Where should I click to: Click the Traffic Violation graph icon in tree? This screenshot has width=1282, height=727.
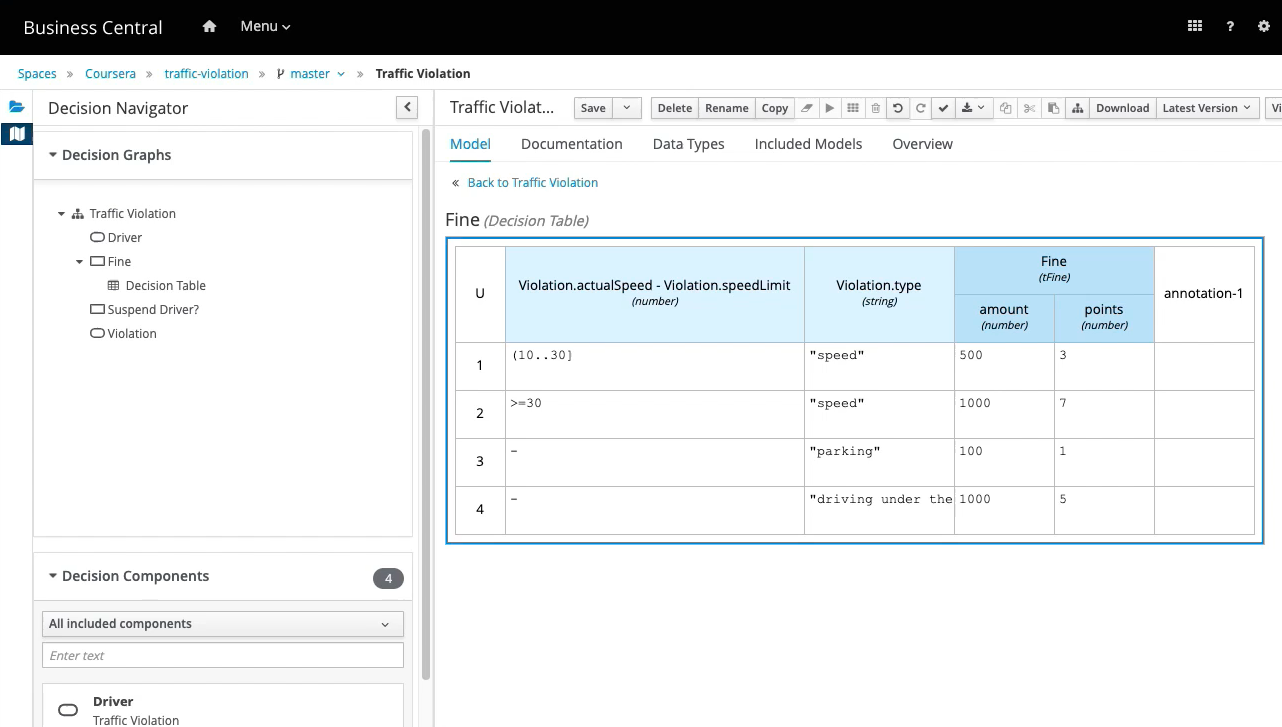78,214
